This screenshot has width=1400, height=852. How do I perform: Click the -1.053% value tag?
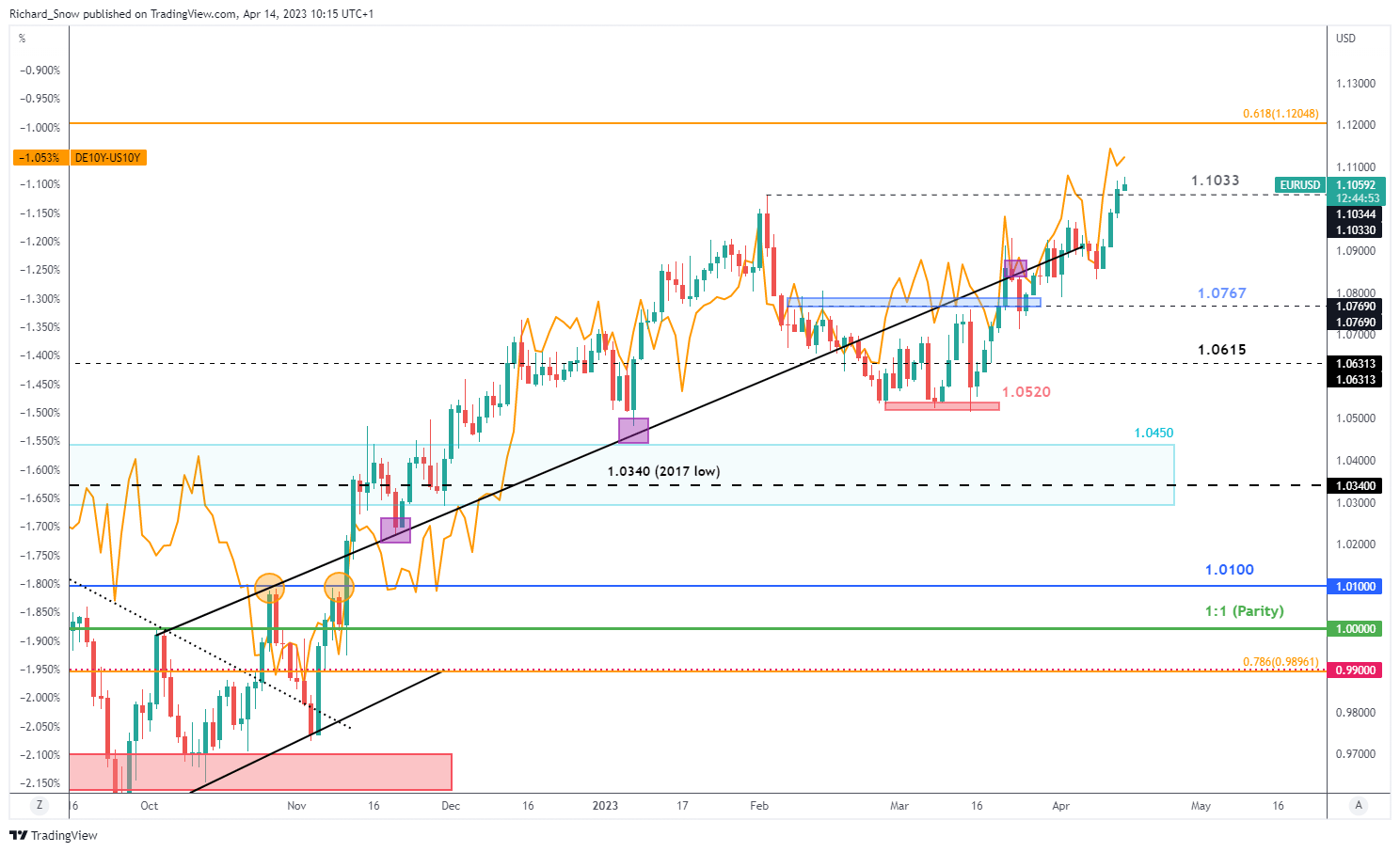click(x=40, y=158)
